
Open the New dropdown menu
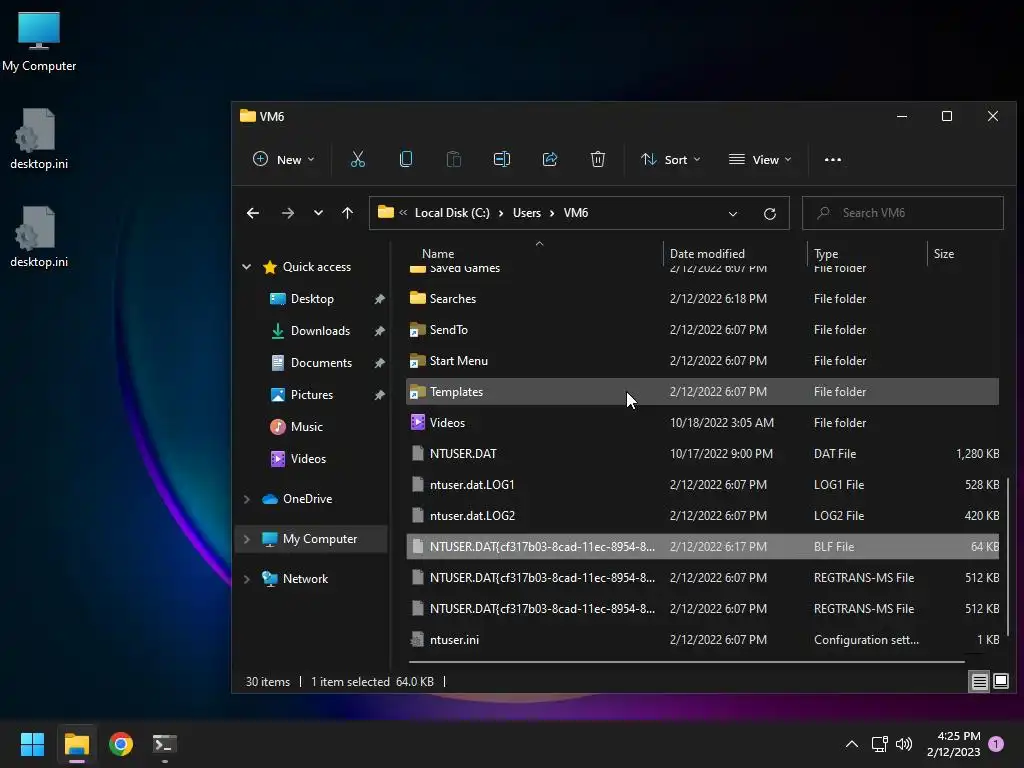283,159
